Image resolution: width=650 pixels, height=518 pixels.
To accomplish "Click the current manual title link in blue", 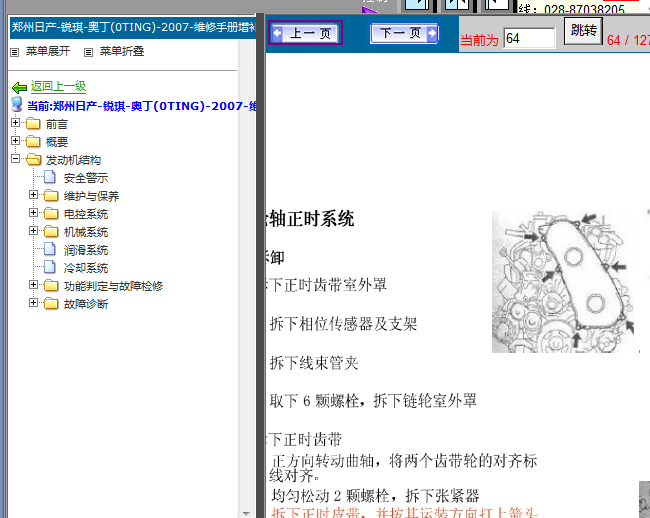I will 141,106.
